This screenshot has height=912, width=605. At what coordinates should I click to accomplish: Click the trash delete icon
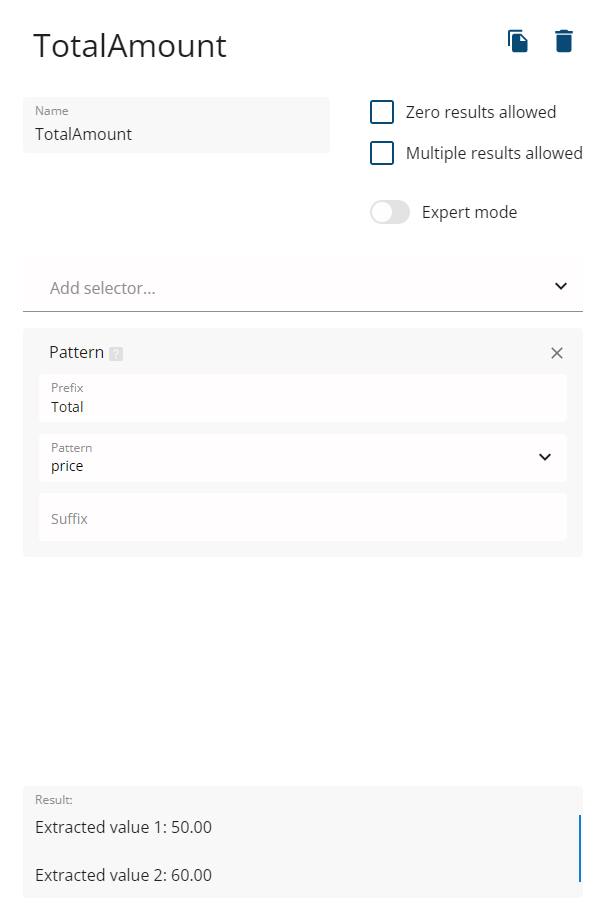564,42
